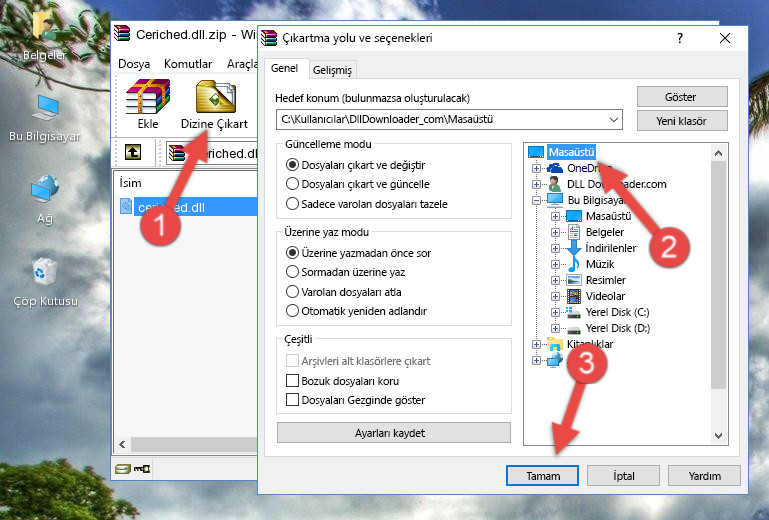Select the Belgeler document icon in tree
This screenshot has height=520, width=769.
tap(573, 232)
